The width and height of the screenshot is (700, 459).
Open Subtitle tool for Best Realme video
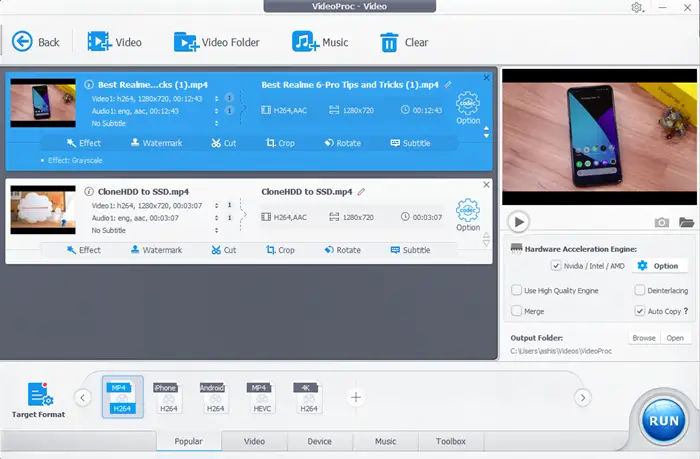410,143
